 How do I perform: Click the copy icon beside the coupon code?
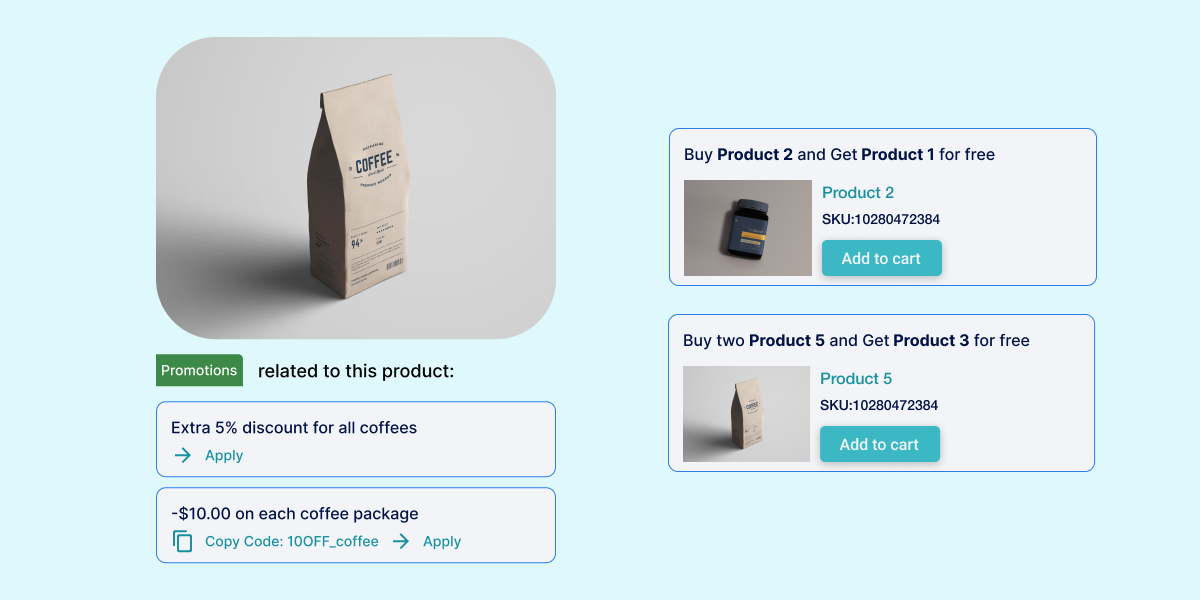[182, 541]
